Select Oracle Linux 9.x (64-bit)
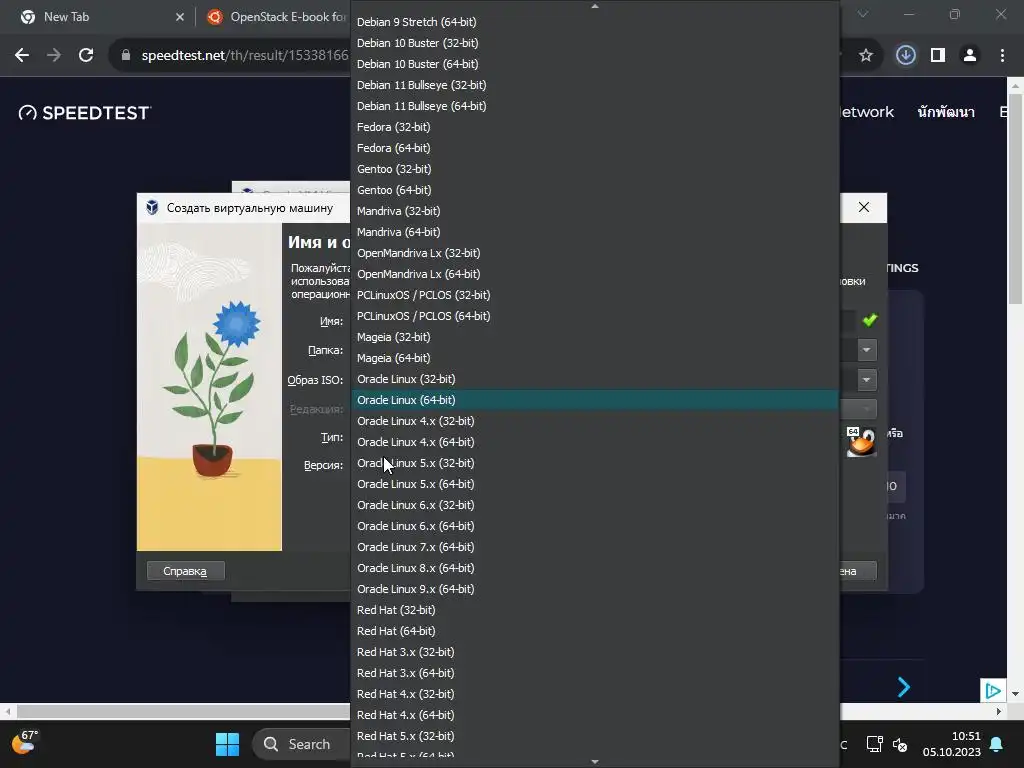Image resolution: width=1024 pixels, height=768 pixels. pos(595,588)
